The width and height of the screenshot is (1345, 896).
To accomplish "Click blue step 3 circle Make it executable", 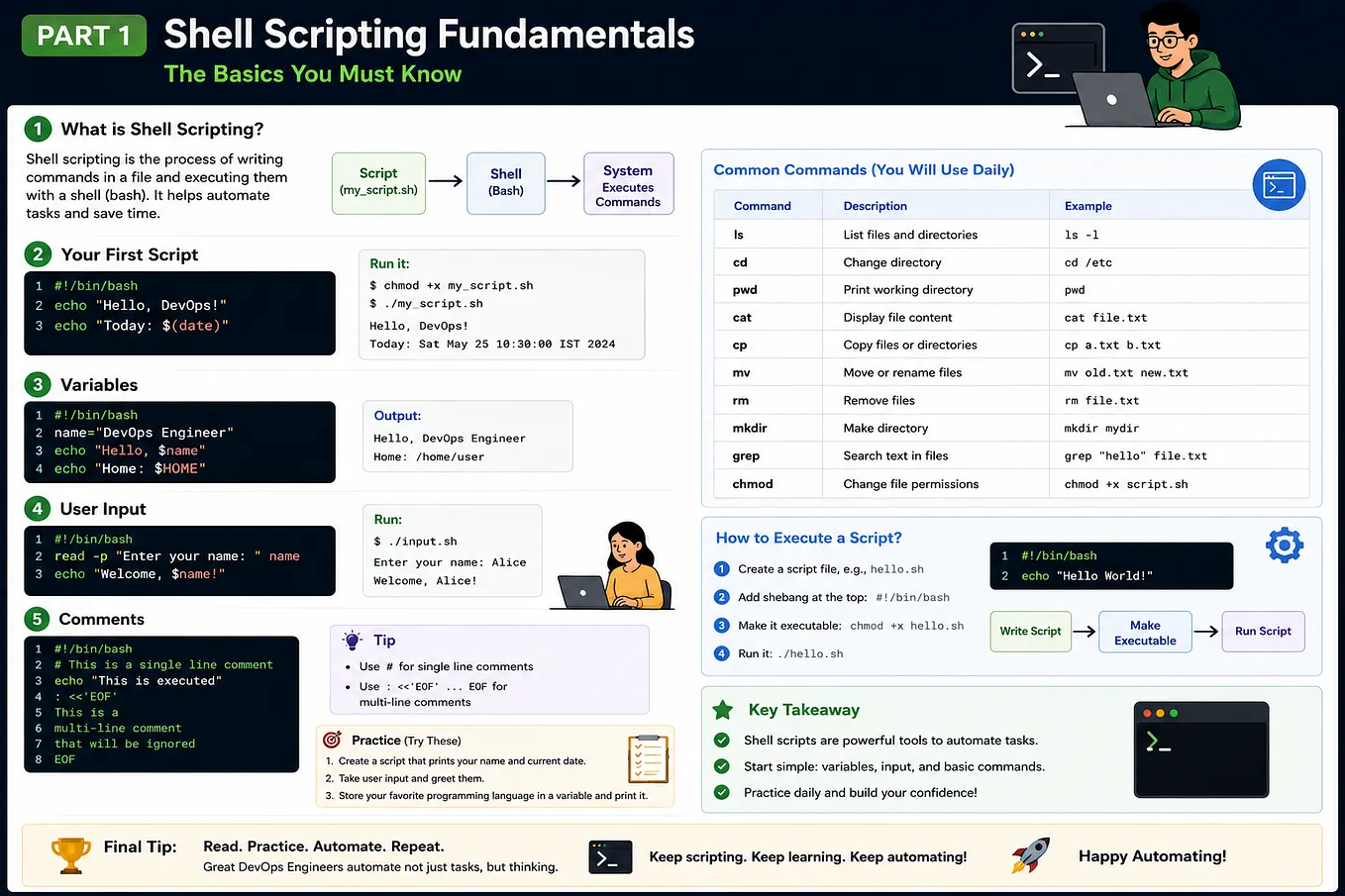I will click(722, 626).
